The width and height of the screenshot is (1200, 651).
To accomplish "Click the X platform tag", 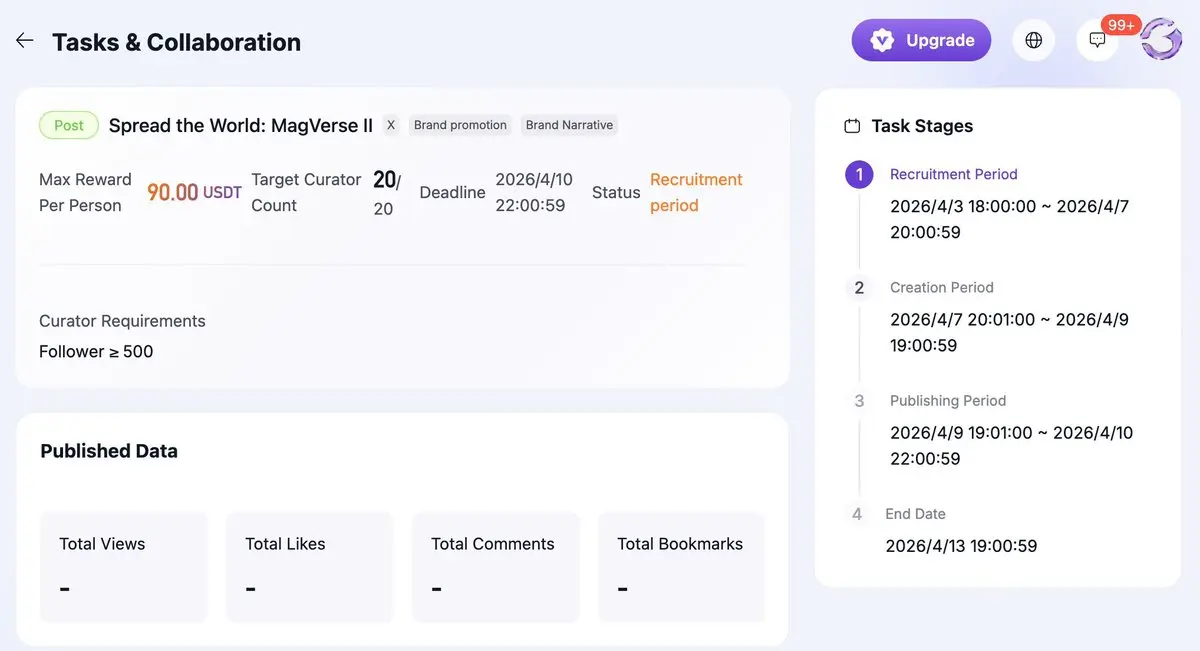I will coord(391,125).
